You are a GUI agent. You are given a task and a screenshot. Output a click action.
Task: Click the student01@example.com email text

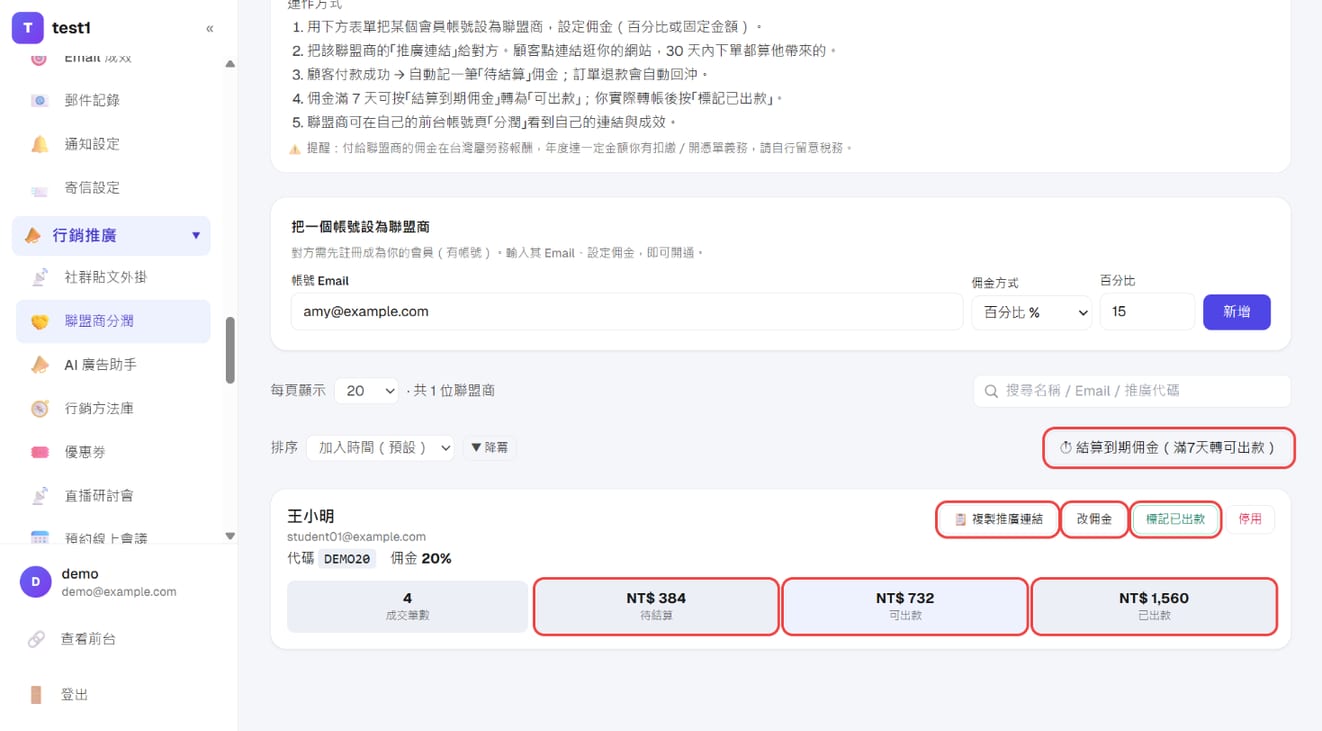(x=356, y=537)
